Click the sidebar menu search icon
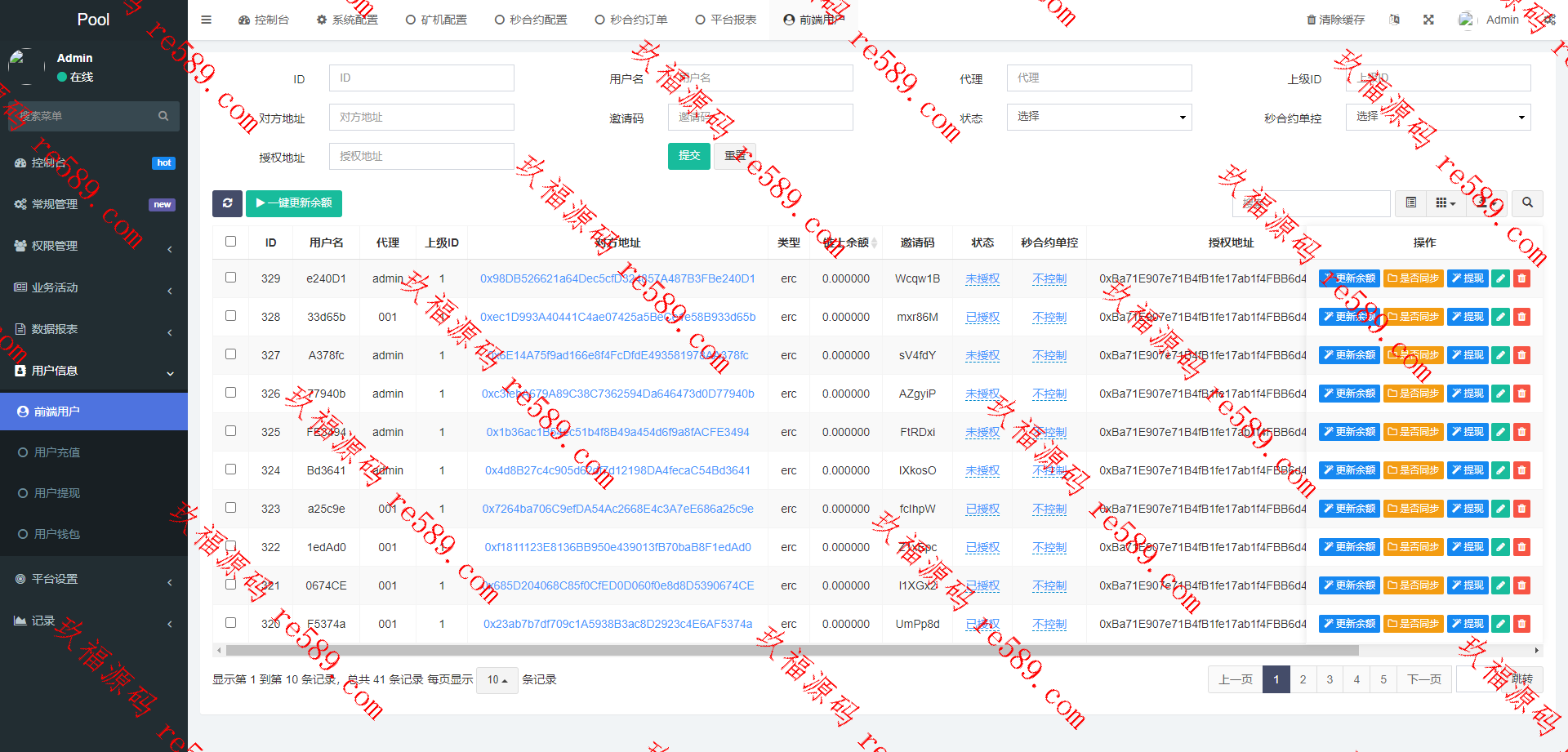 pos(163,116)
